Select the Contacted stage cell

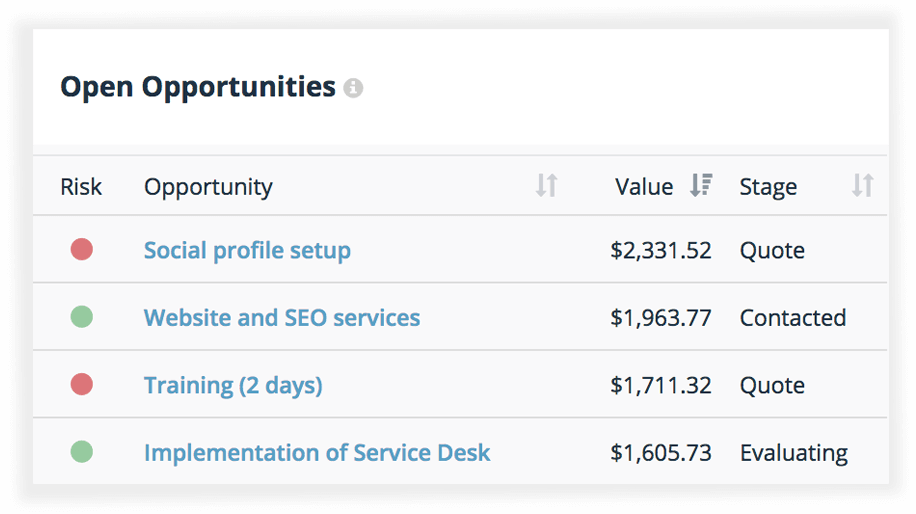click(x=793, y=318)
